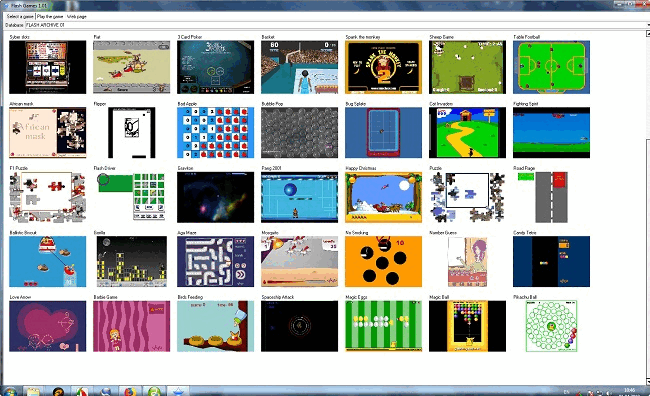Select the Spaceship Attack game thumbnail
This screenshot has height=396, width=650.
pos(299,326)
